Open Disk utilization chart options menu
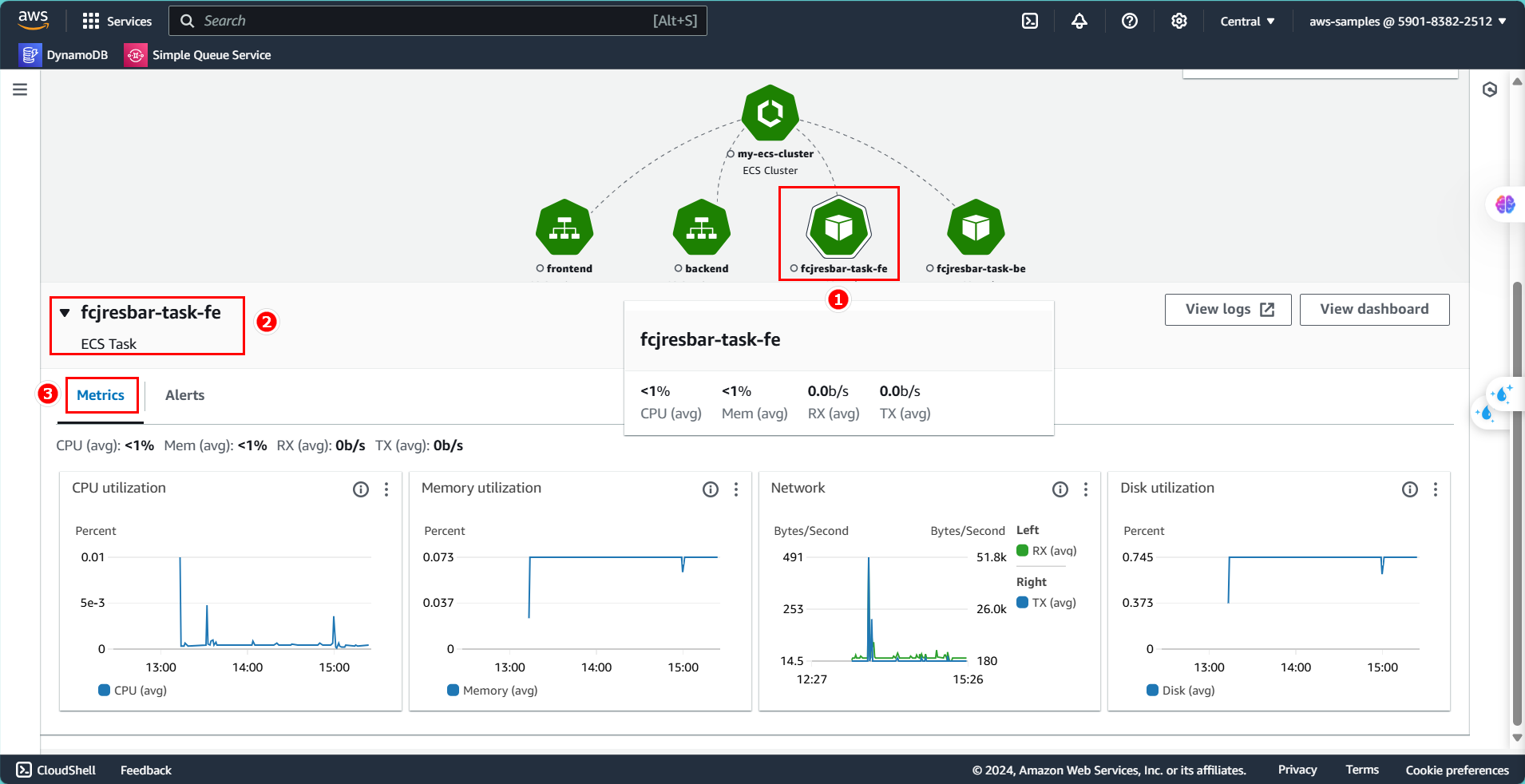This screenshot has width=1525, height=784. tap(1436, 489)
